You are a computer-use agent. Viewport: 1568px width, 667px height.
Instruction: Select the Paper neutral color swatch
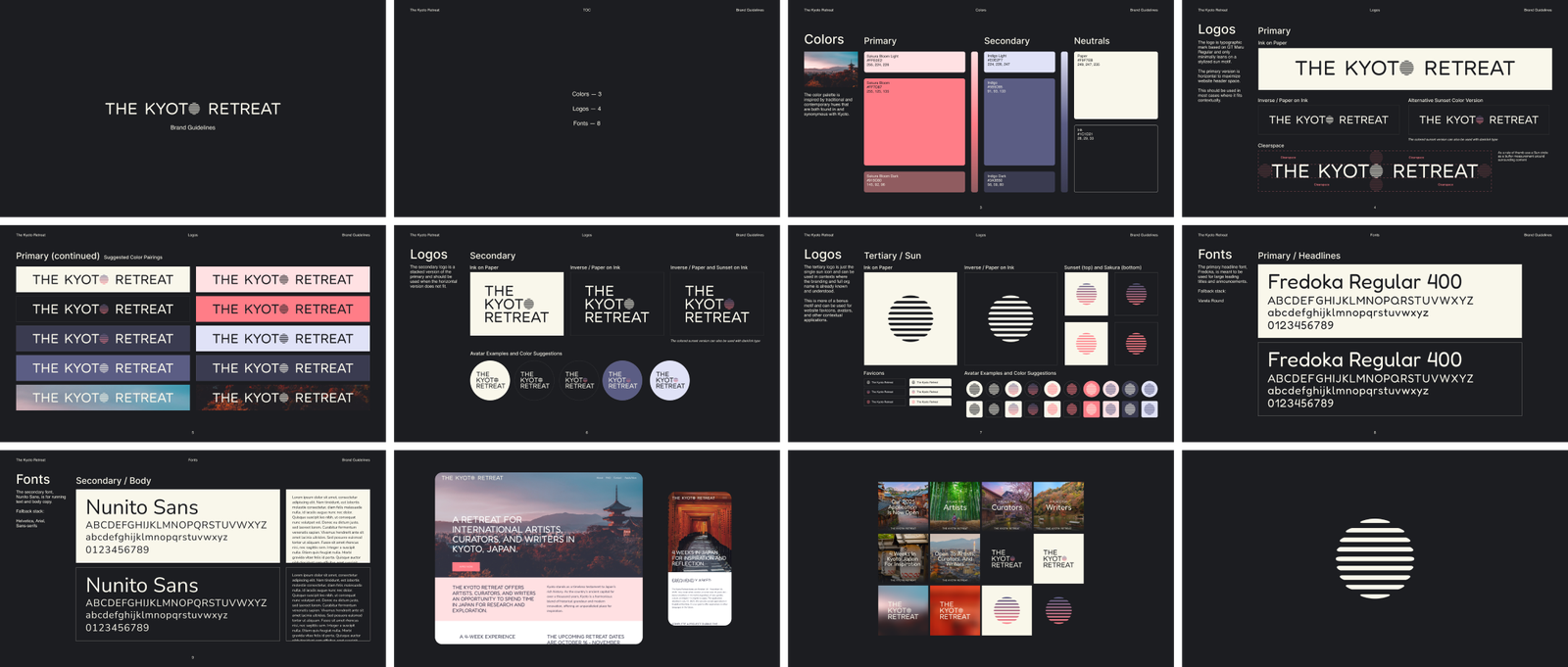[x=1115, y=85]
